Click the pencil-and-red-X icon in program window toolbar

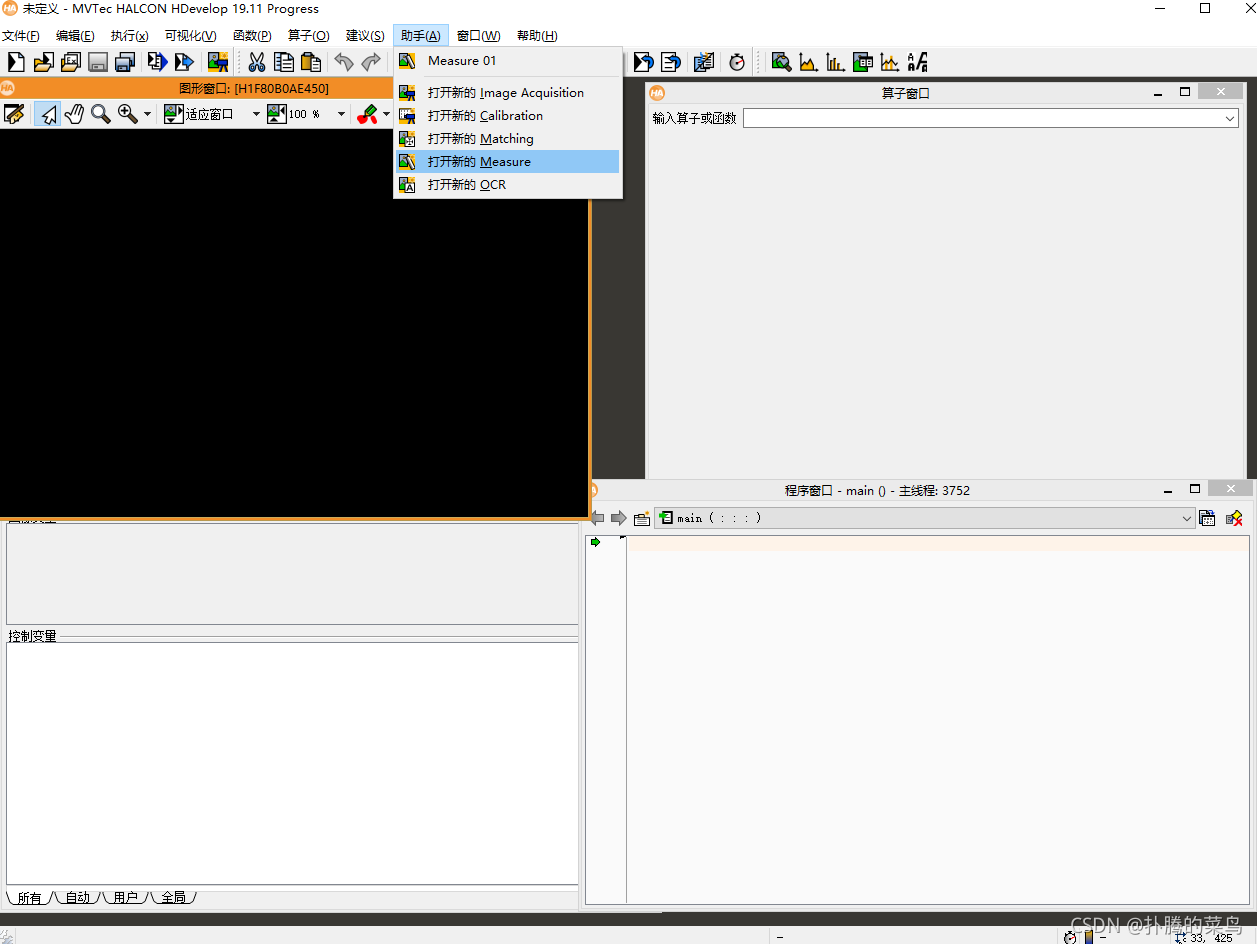pos(1234,518)
